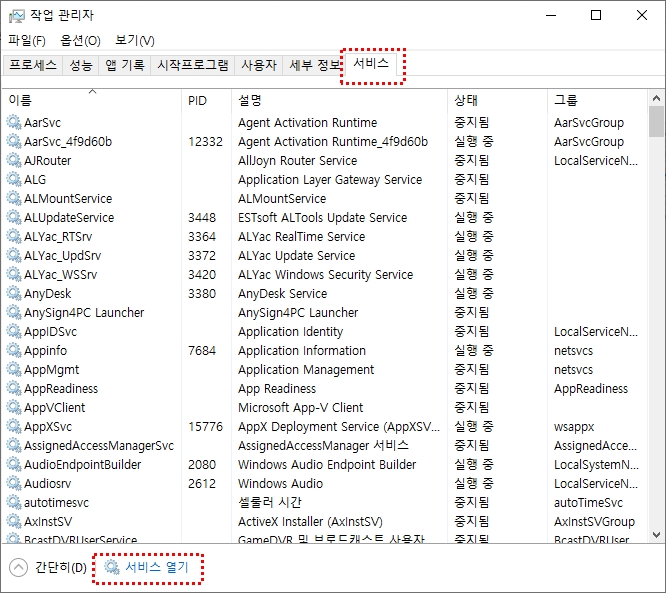This screenshot has height=593, width=666.
Task: Sort services by PID column header
Action: click(206, 100)
